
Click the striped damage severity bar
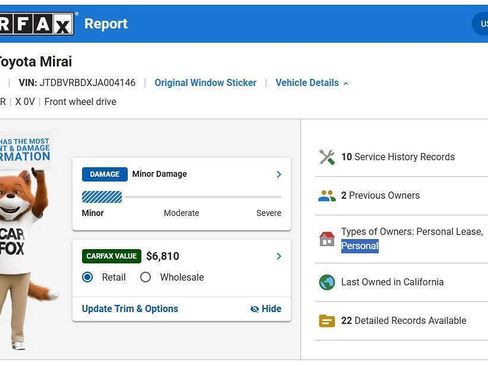(102, 197)
